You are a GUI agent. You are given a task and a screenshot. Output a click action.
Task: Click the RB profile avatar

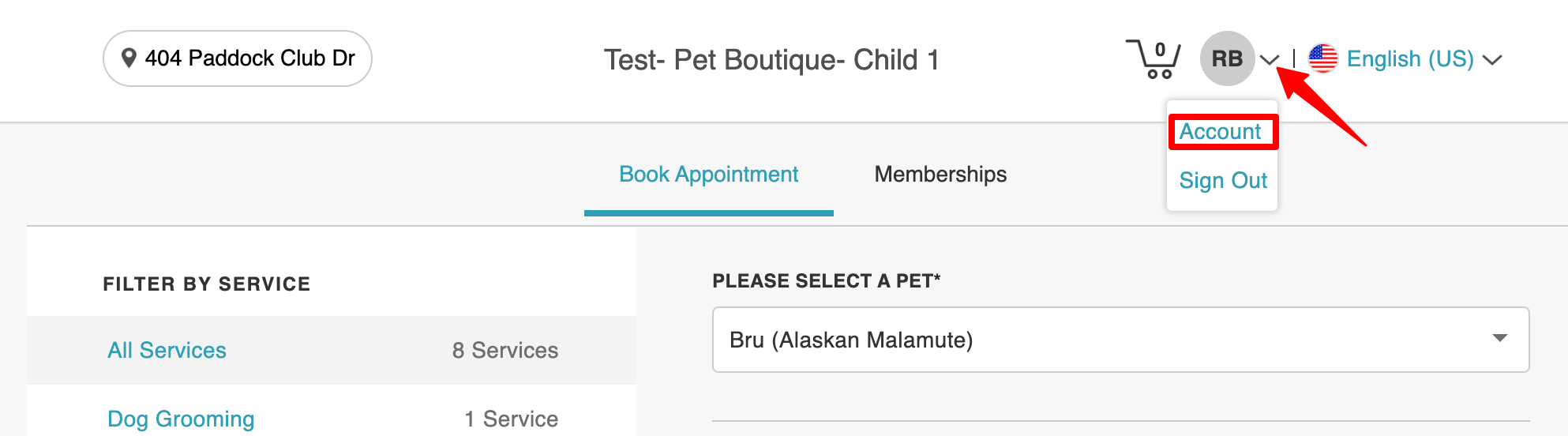pos(1227,58)
